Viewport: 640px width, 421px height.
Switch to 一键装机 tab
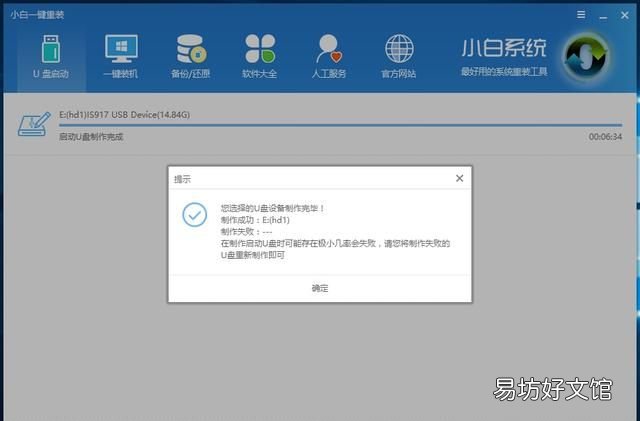coord(121,57)
